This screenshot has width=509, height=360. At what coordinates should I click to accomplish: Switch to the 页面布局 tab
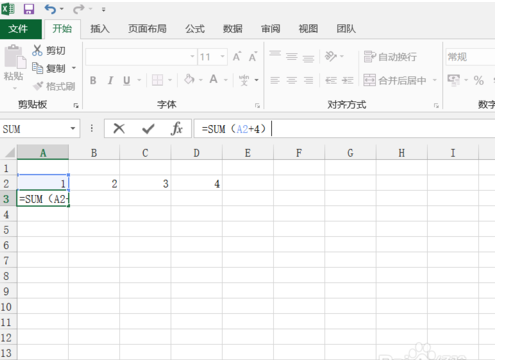[x=147, y=29]
